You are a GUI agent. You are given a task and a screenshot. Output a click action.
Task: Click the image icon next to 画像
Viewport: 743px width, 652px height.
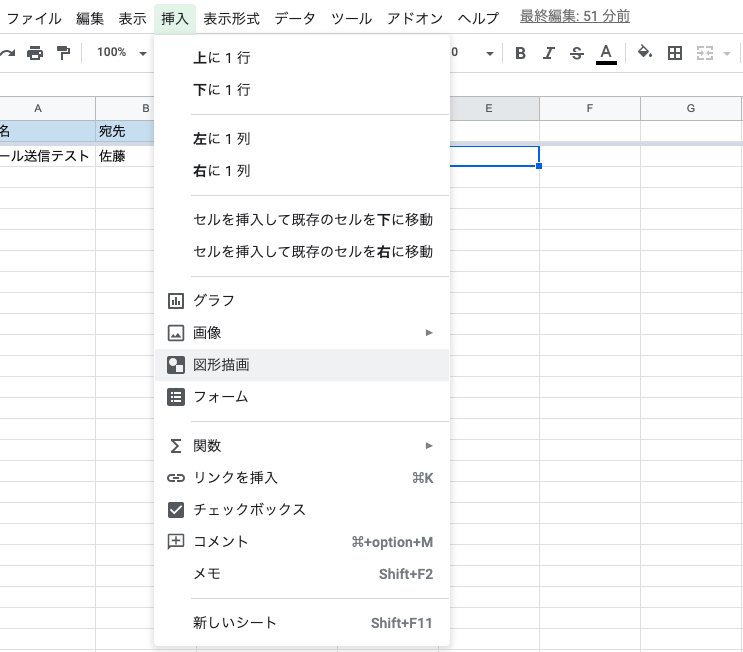[x=176, y=333]
